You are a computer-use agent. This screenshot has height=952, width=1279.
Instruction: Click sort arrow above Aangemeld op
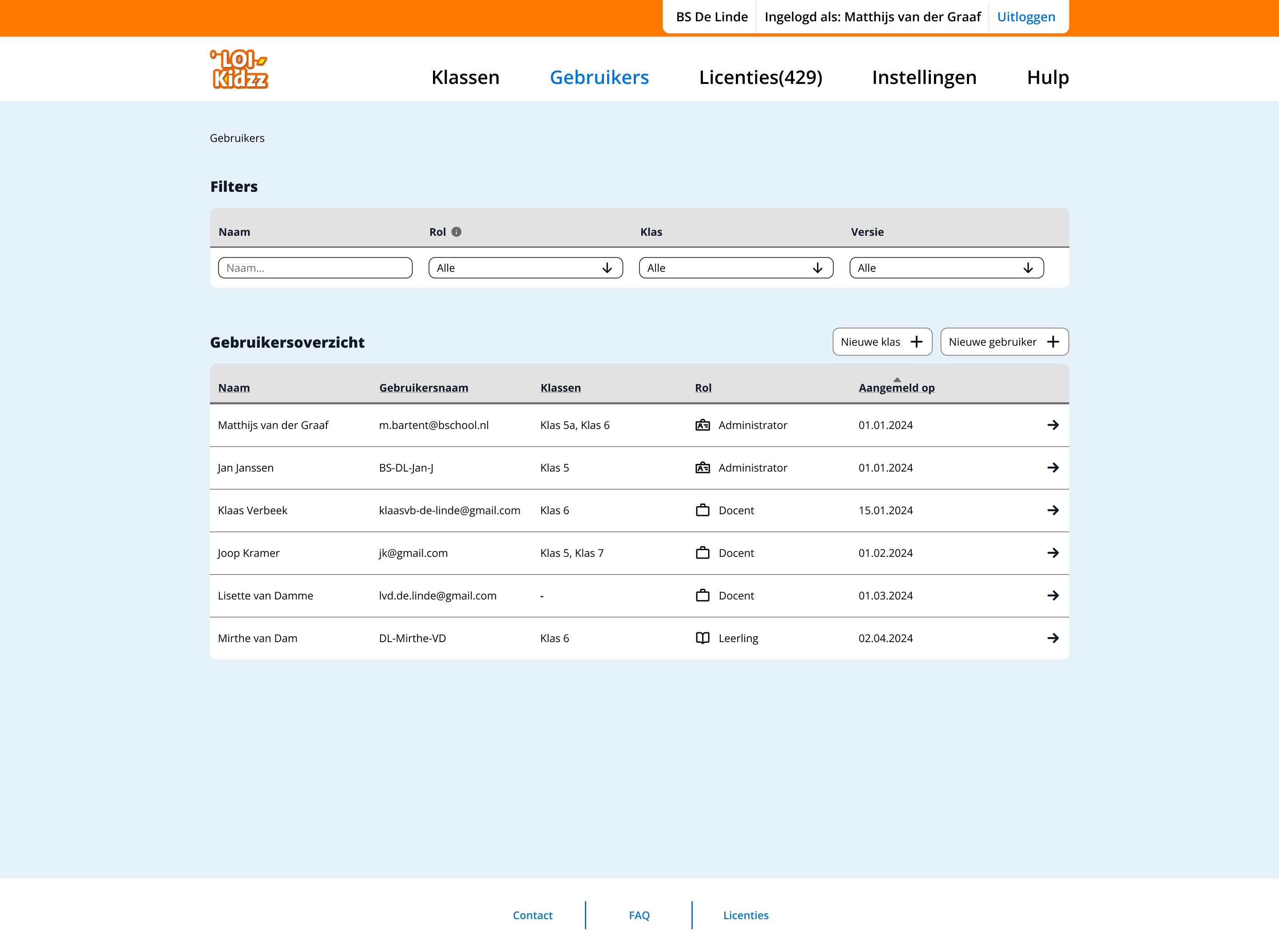click(x=897, y=380)
